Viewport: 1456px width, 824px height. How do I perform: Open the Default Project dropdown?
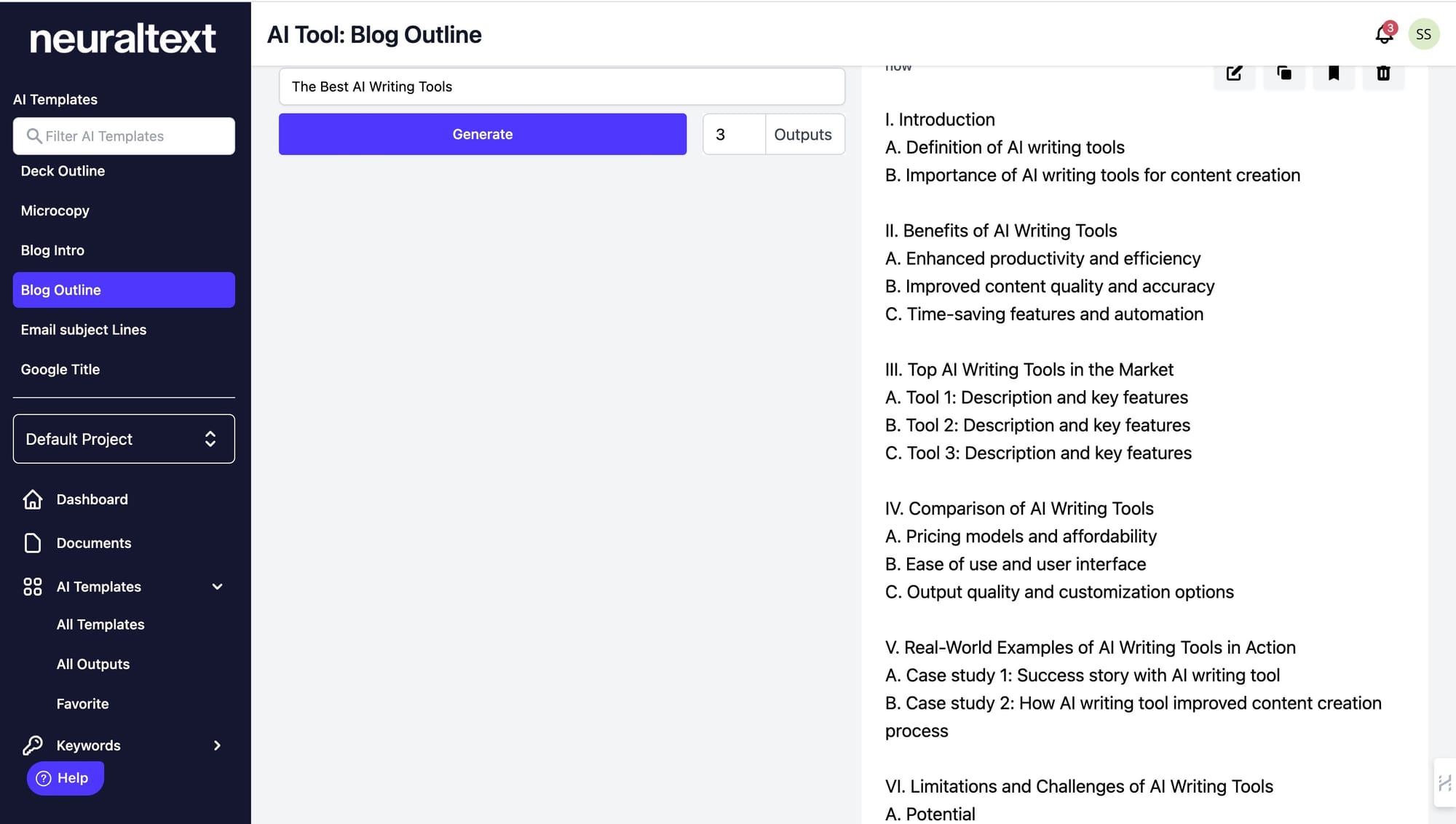click(x=124, y=438)
